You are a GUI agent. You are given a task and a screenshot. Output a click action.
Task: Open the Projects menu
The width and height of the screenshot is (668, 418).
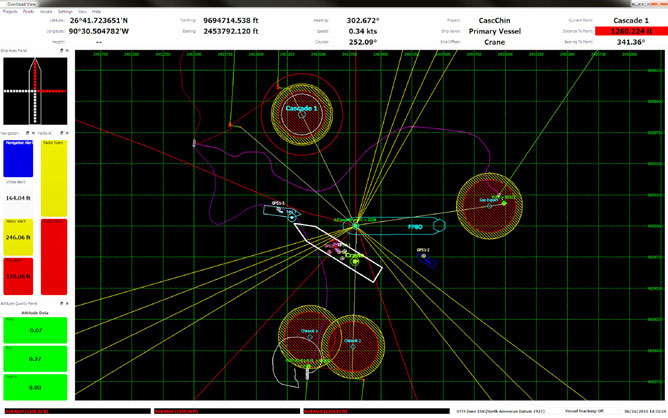click(11, 10)
